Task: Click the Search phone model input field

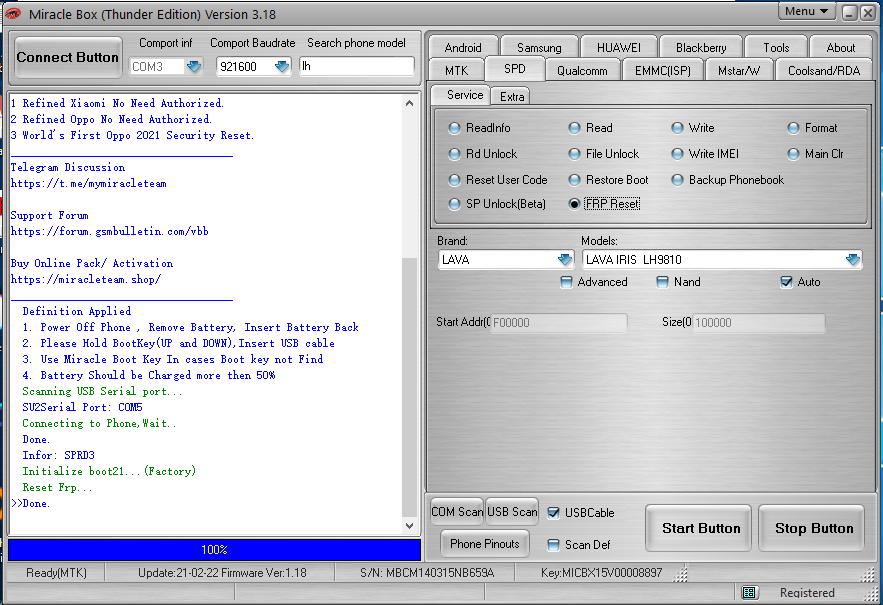Action: [x=357, y=66]
